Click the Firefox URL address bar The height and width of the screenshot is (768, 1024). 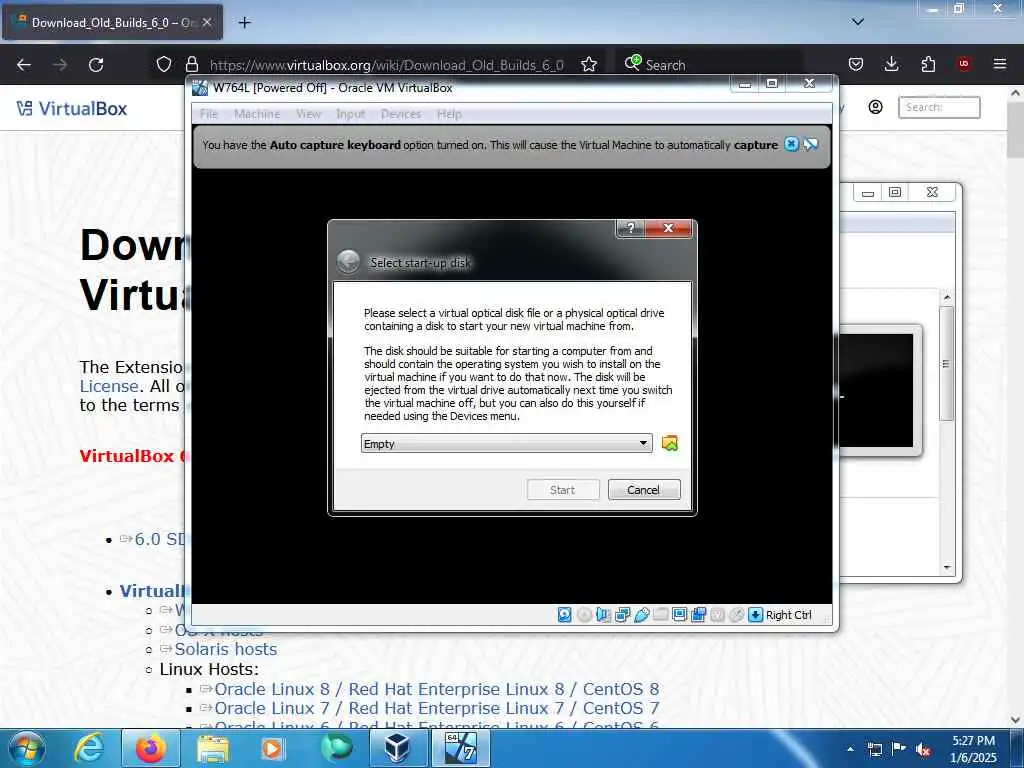pos(385,64)
